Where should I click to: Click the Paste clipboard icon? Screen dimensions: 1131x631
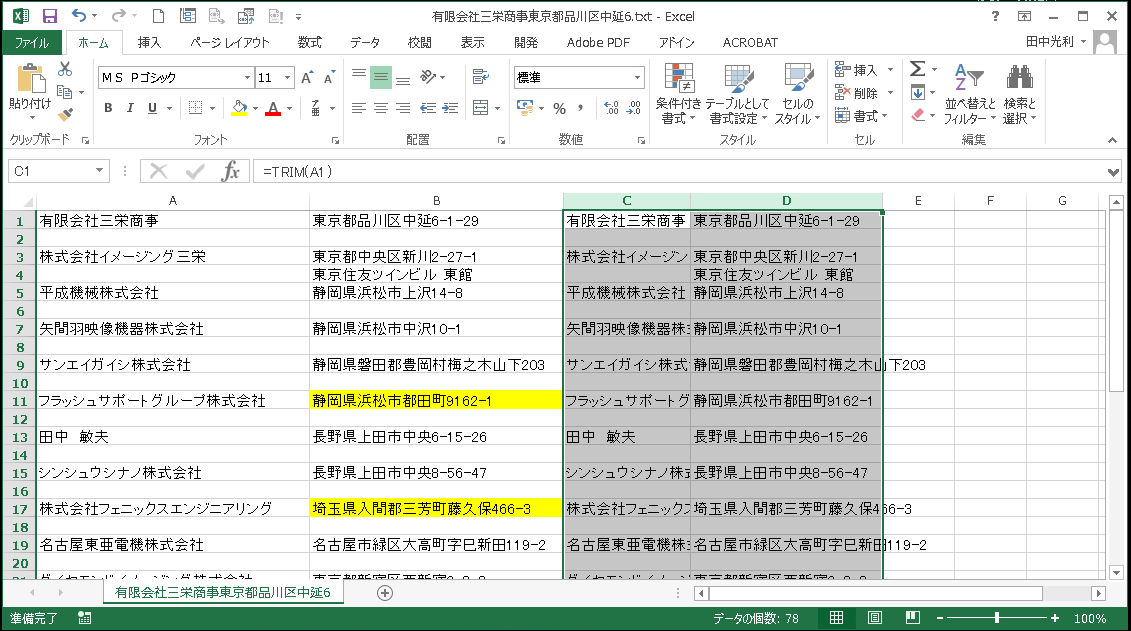[x=30, y=79]
